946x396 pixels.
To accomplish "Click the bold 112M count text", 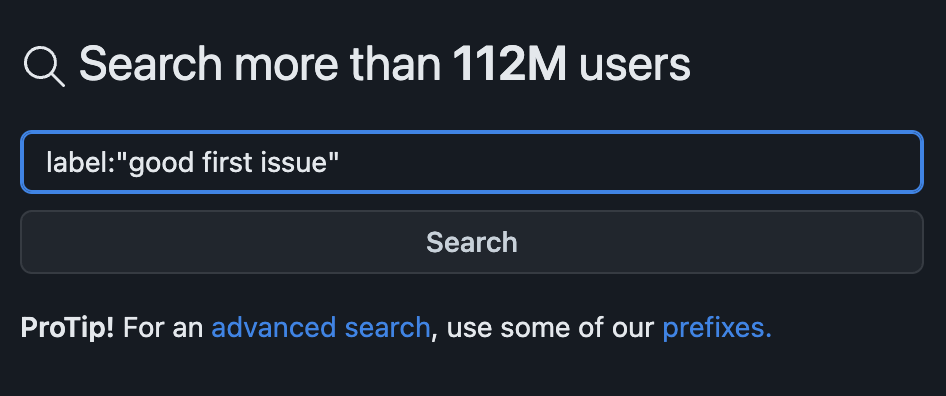I will point(509,65).
